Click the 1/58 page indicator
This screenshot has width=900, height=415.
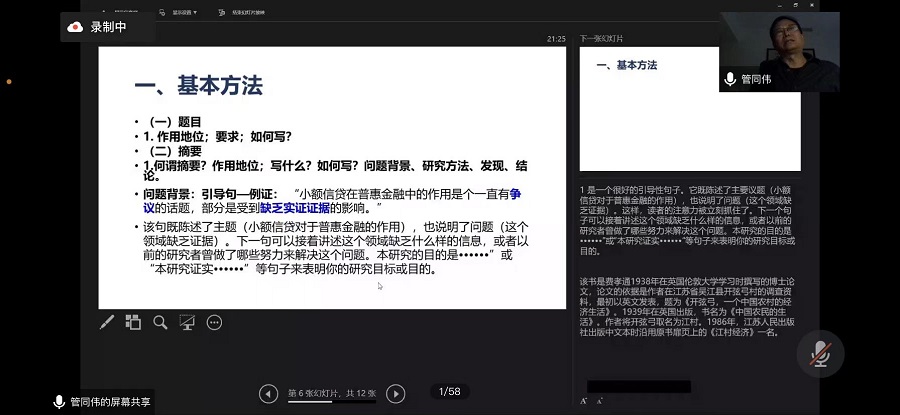449,391
